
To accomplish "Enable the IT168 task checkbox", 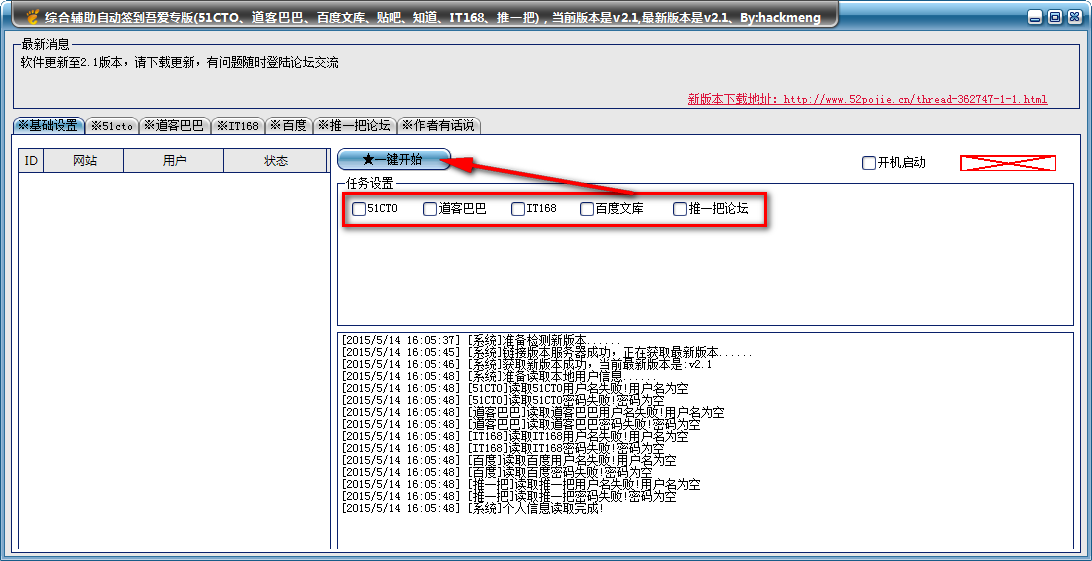I will pos(517,209).
